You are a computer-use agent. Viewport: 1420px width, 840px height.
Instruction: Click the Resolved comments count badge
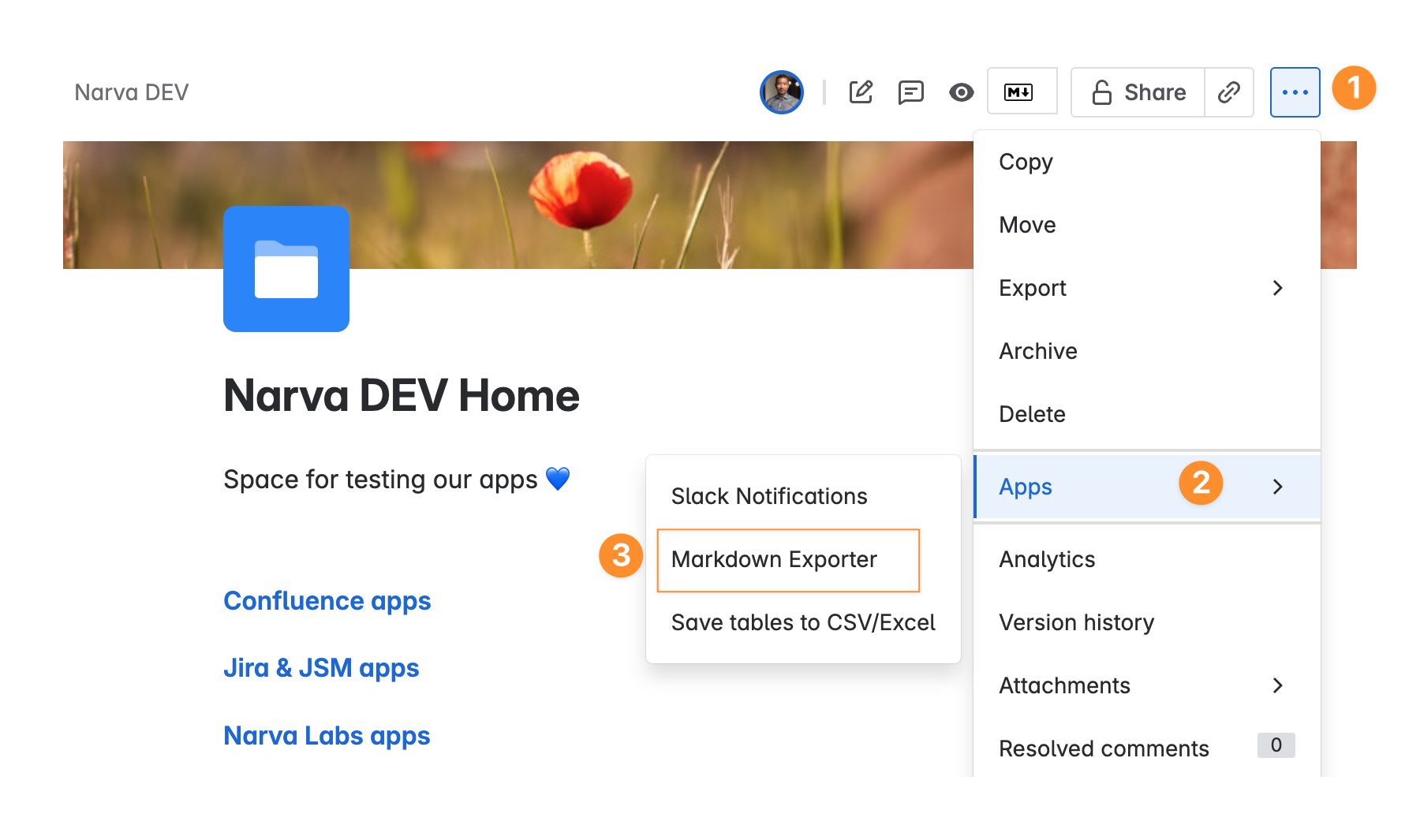[1276, 745]
